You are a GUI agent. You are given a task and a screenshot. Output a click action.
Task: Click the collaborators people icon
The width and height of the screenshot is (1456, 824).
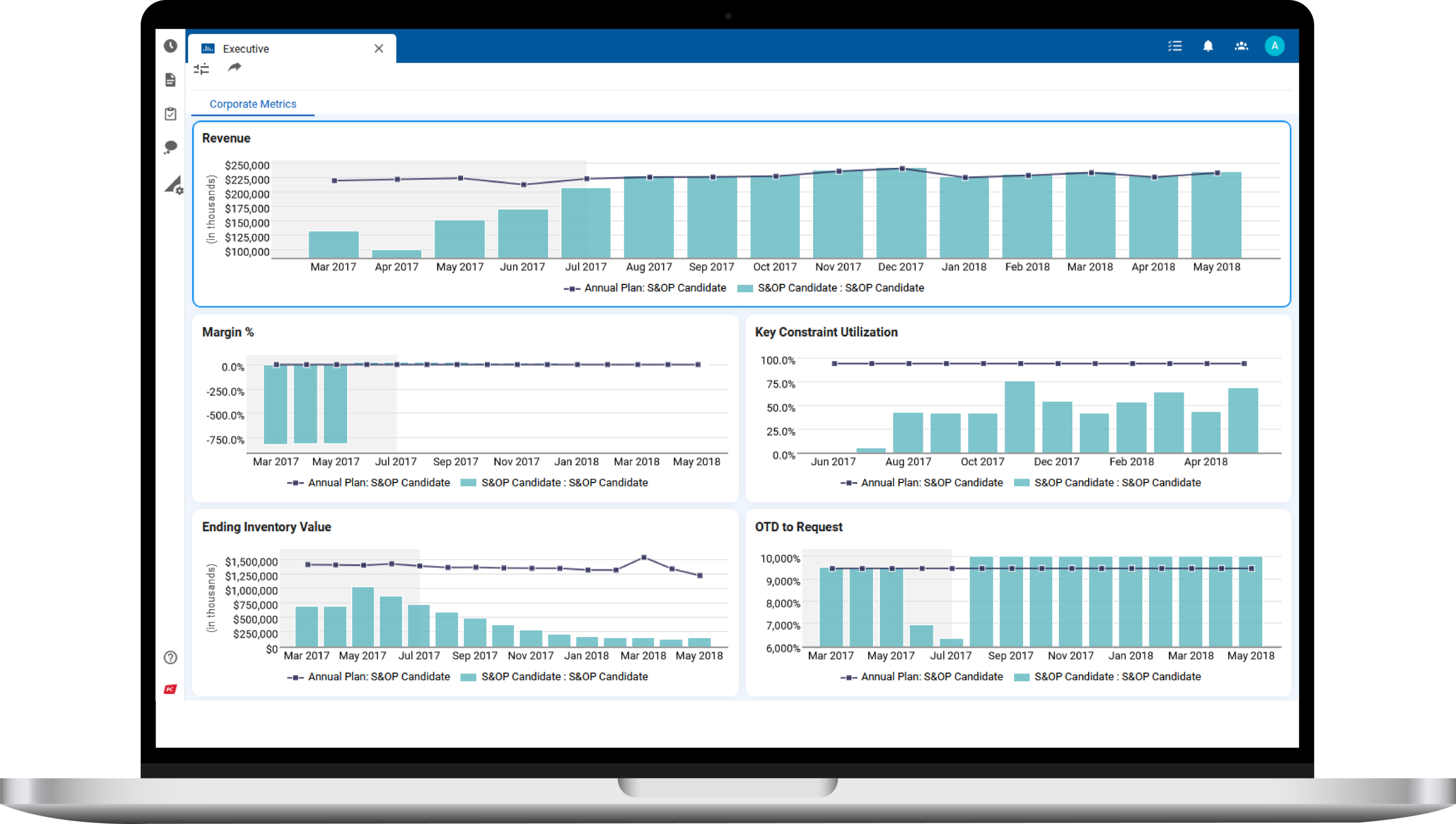[1242, 46]
